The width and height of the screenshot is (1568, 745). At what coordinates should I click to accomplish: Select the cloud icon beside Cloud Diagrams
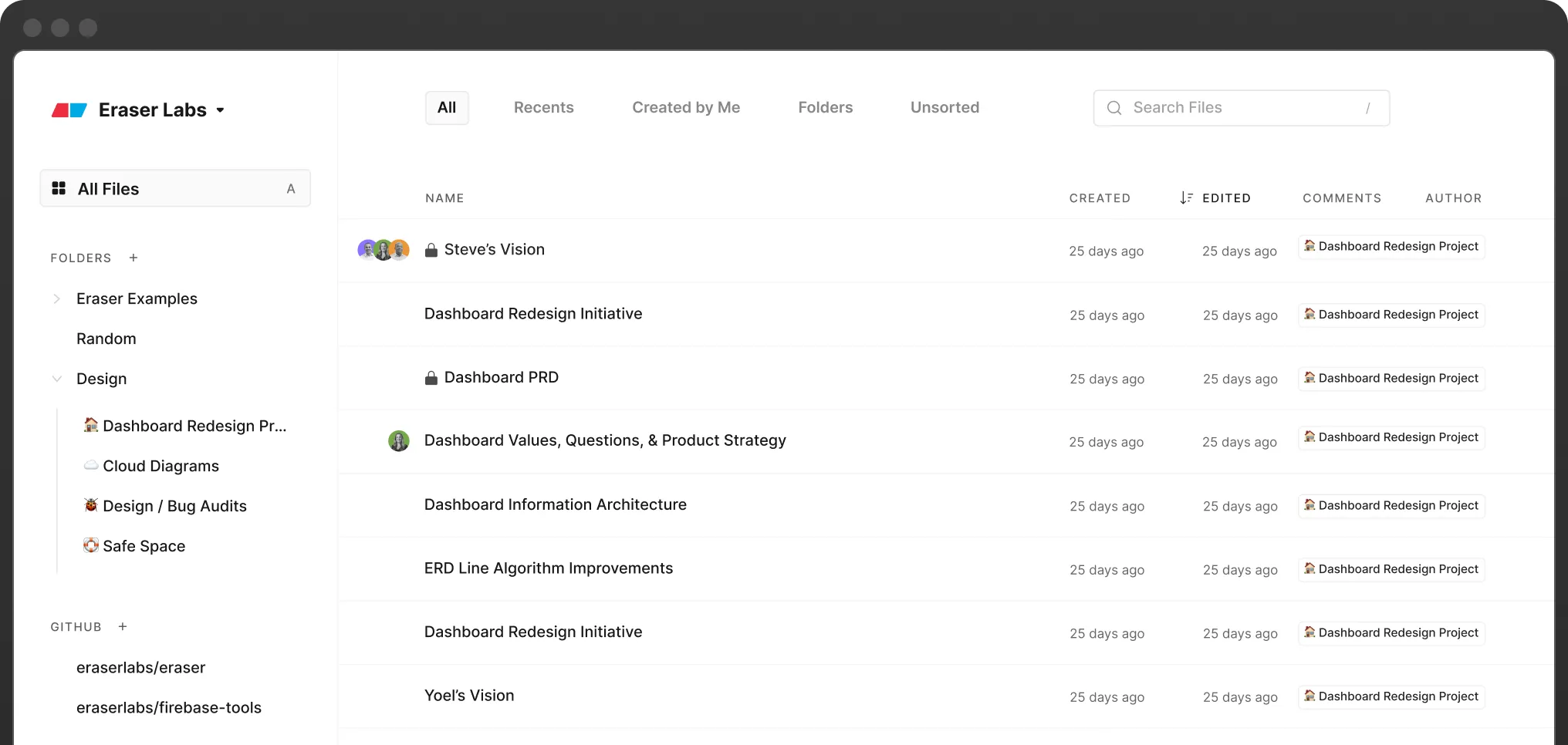coord(90,465)
